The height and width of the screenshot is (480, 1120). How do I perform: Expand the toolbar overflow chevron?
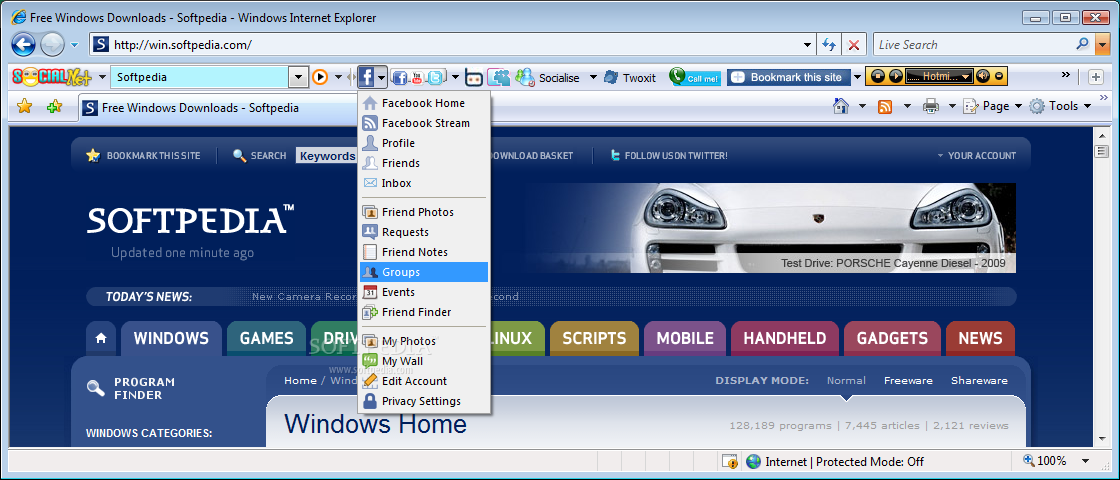[x=1066, y=75]
